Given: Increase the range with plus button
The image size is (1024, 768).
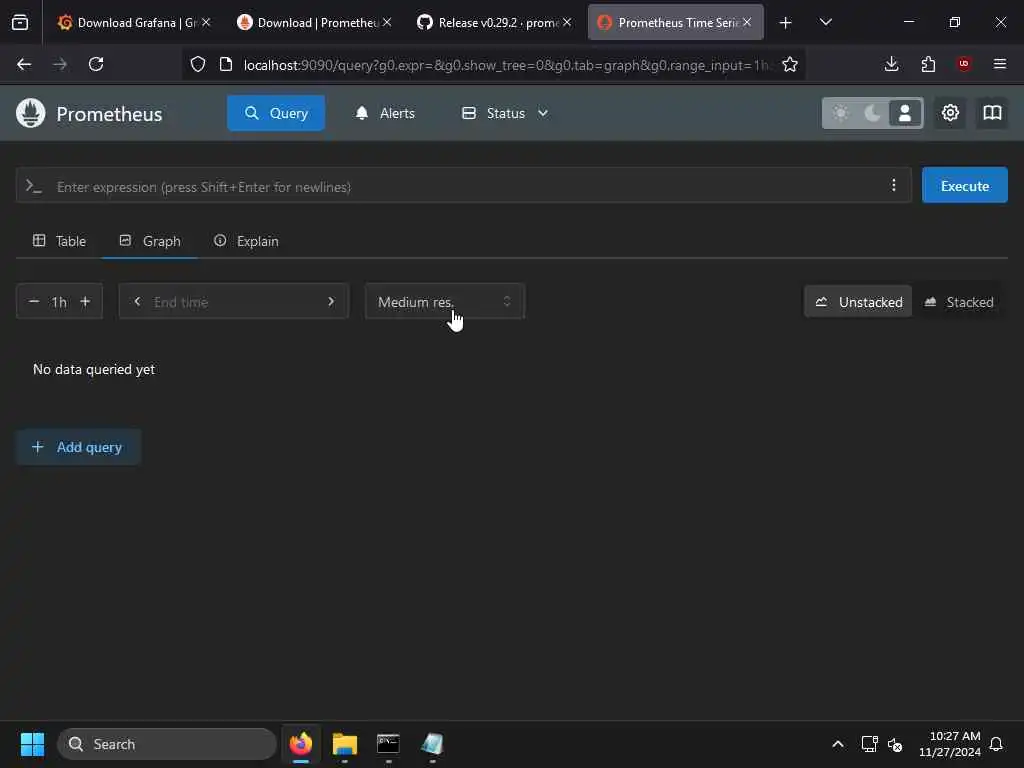Looking at the screenshot, I should [x=85, y=302].
